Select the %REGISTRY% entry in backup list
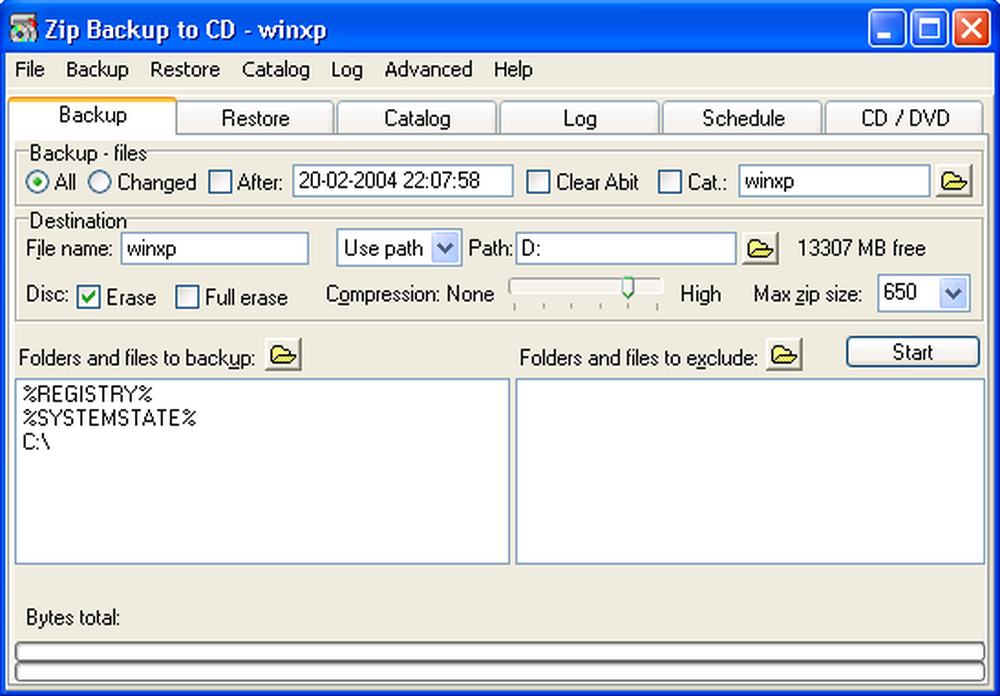The width and height of the screenshot is (1000, 696). tap(88, 394)
